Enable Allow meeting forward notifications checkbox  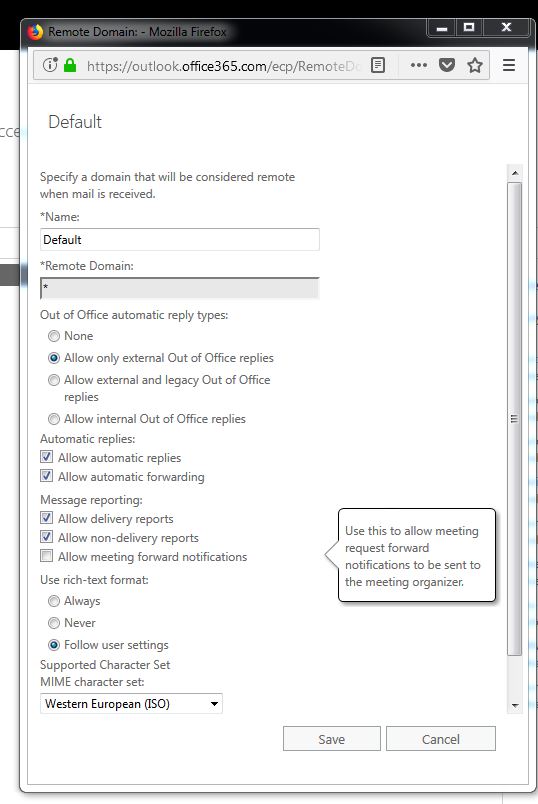click(x=46, y=556)
